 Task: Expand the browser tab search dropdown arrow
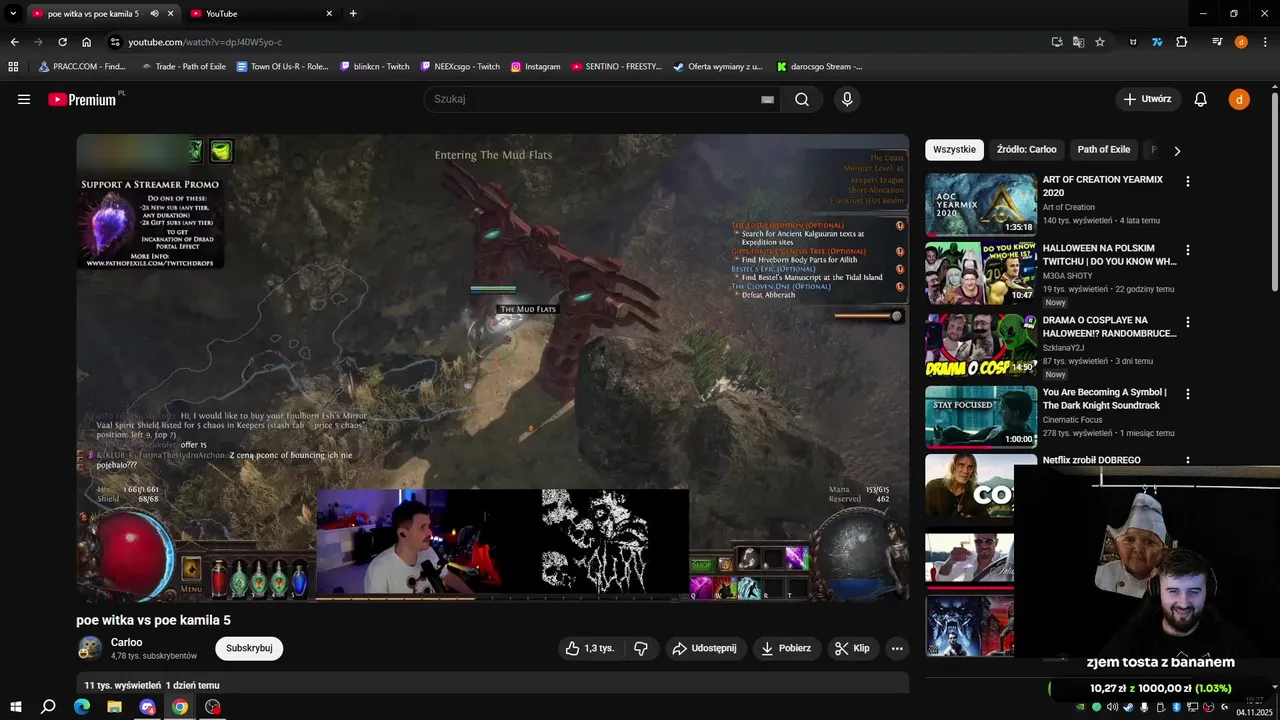[14, 14]
